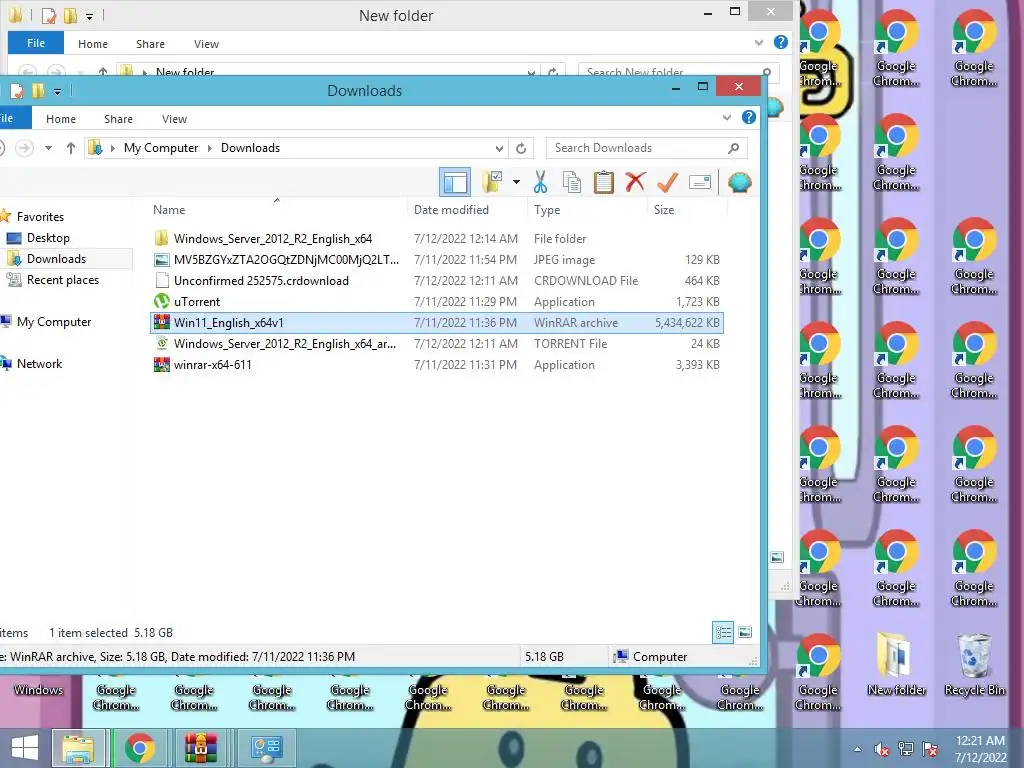This screenshot has height=768, width=1024.
Task: Open the Start button on taskbar
Action: tap(25, 748)
